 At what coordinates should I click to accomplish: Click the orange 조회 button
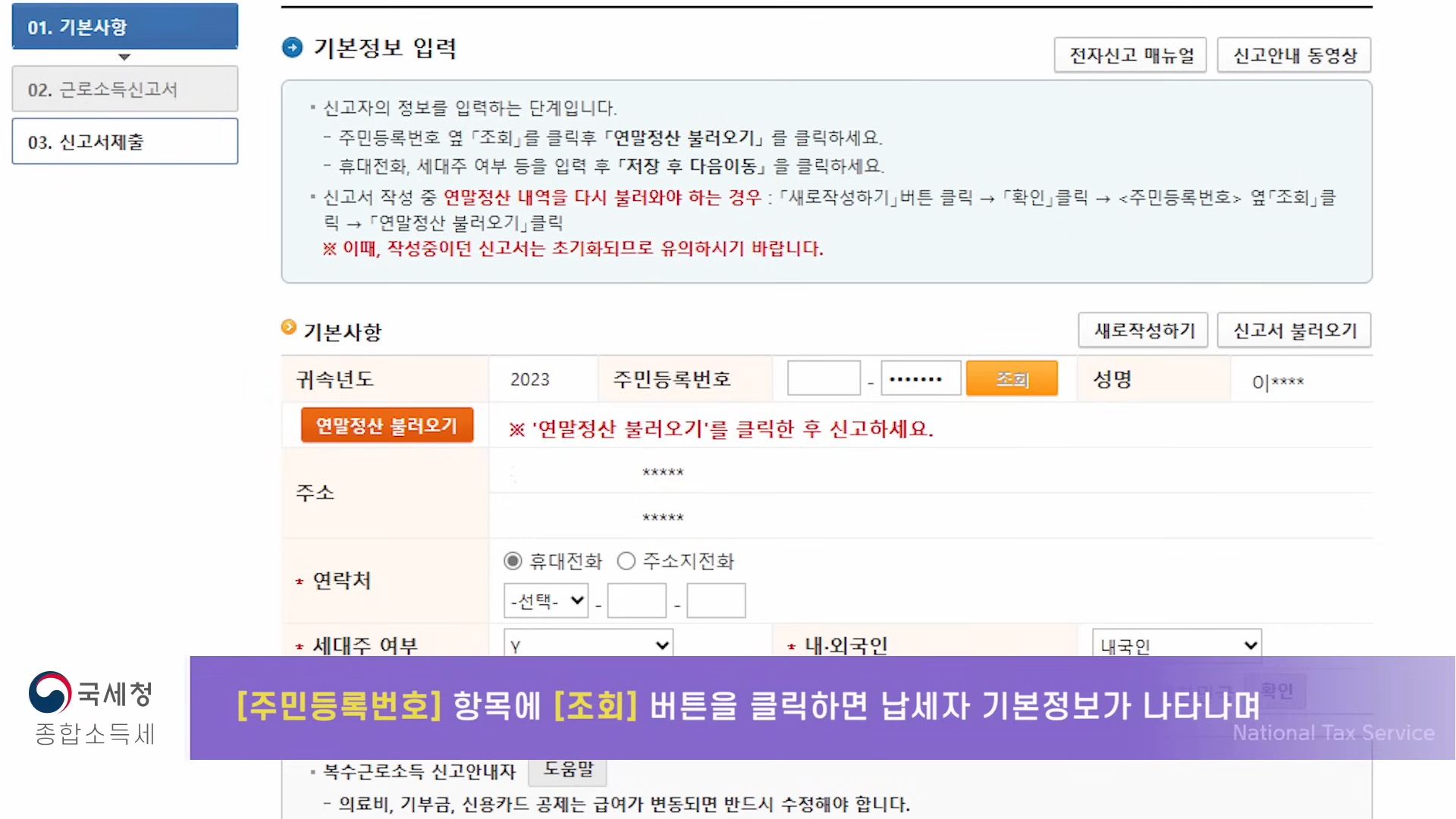tap(1012, 378)
